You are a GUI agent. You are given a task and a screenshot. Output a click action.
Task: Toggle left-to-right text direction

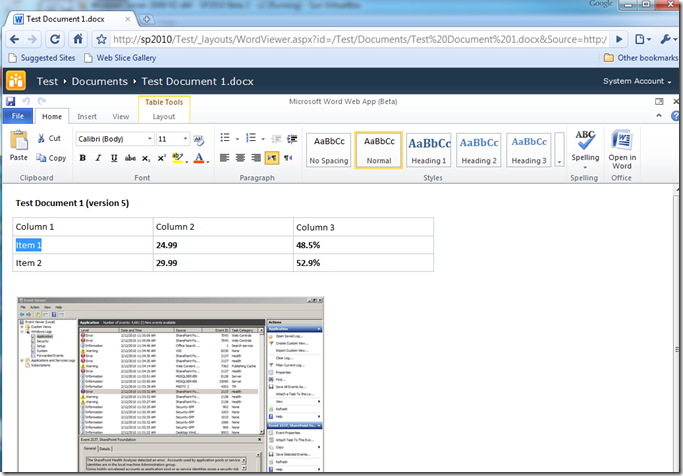[272, 158]
